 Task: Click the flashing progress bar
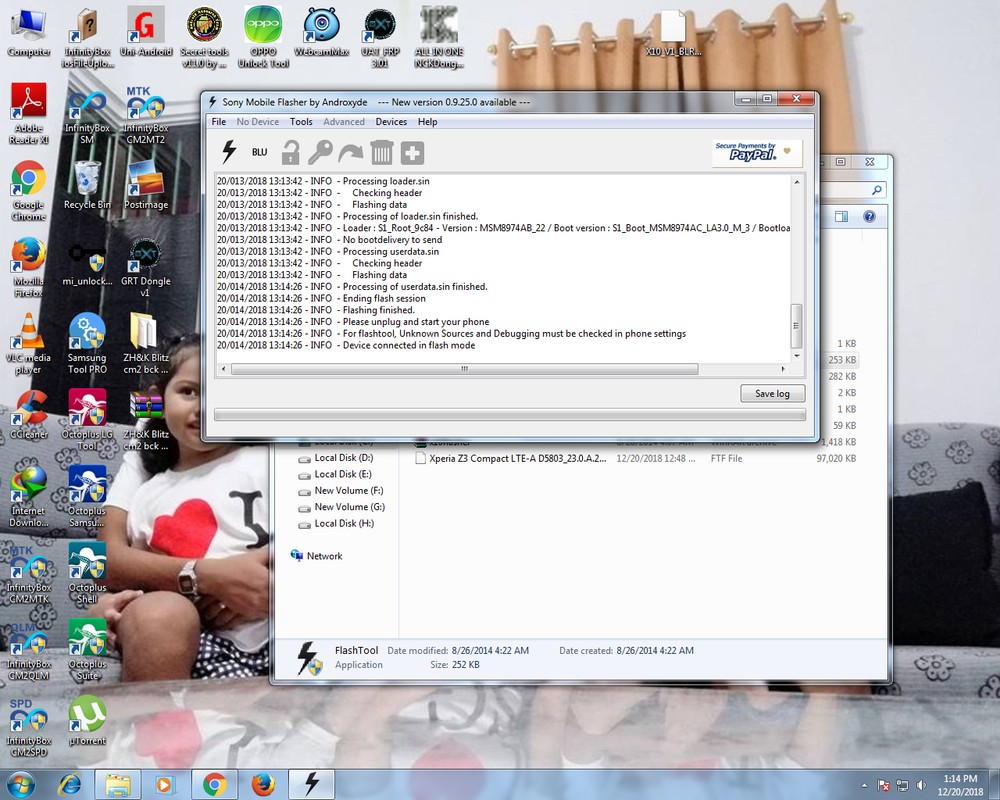pos(510,415)
